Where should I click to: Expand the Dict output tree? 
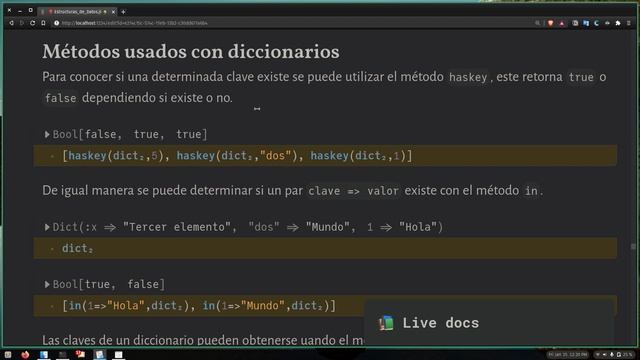(47, 227)
